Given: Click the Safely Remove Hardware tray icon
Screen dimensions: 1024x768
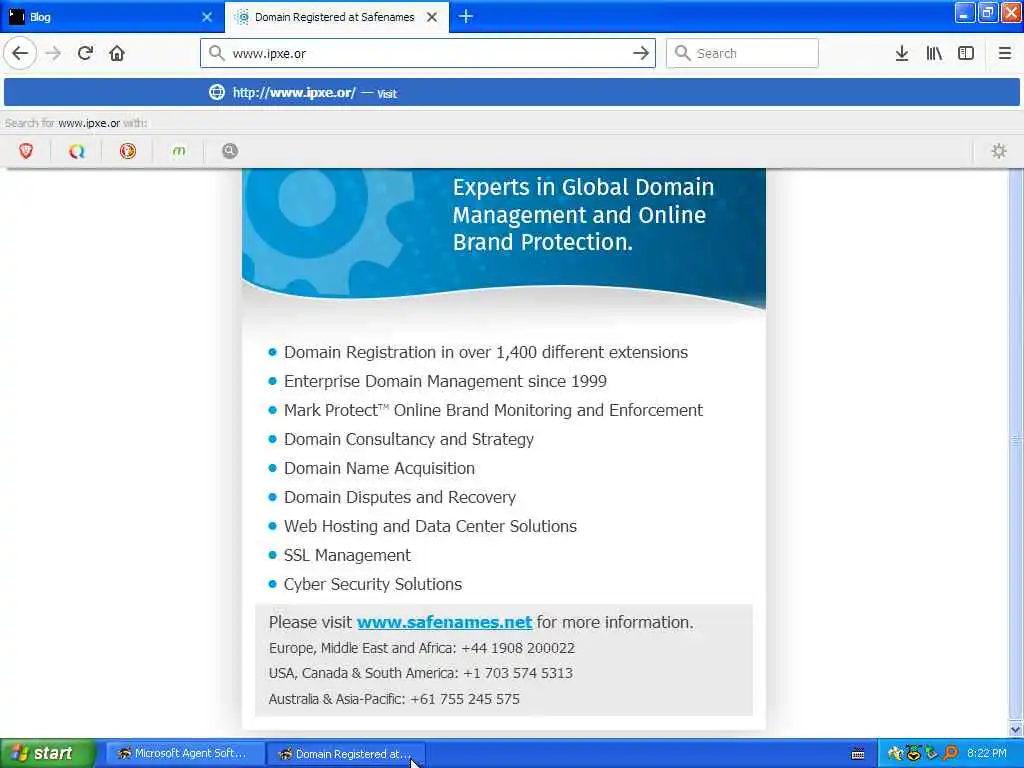Looking at the screenshot, I should pos(932,754).
